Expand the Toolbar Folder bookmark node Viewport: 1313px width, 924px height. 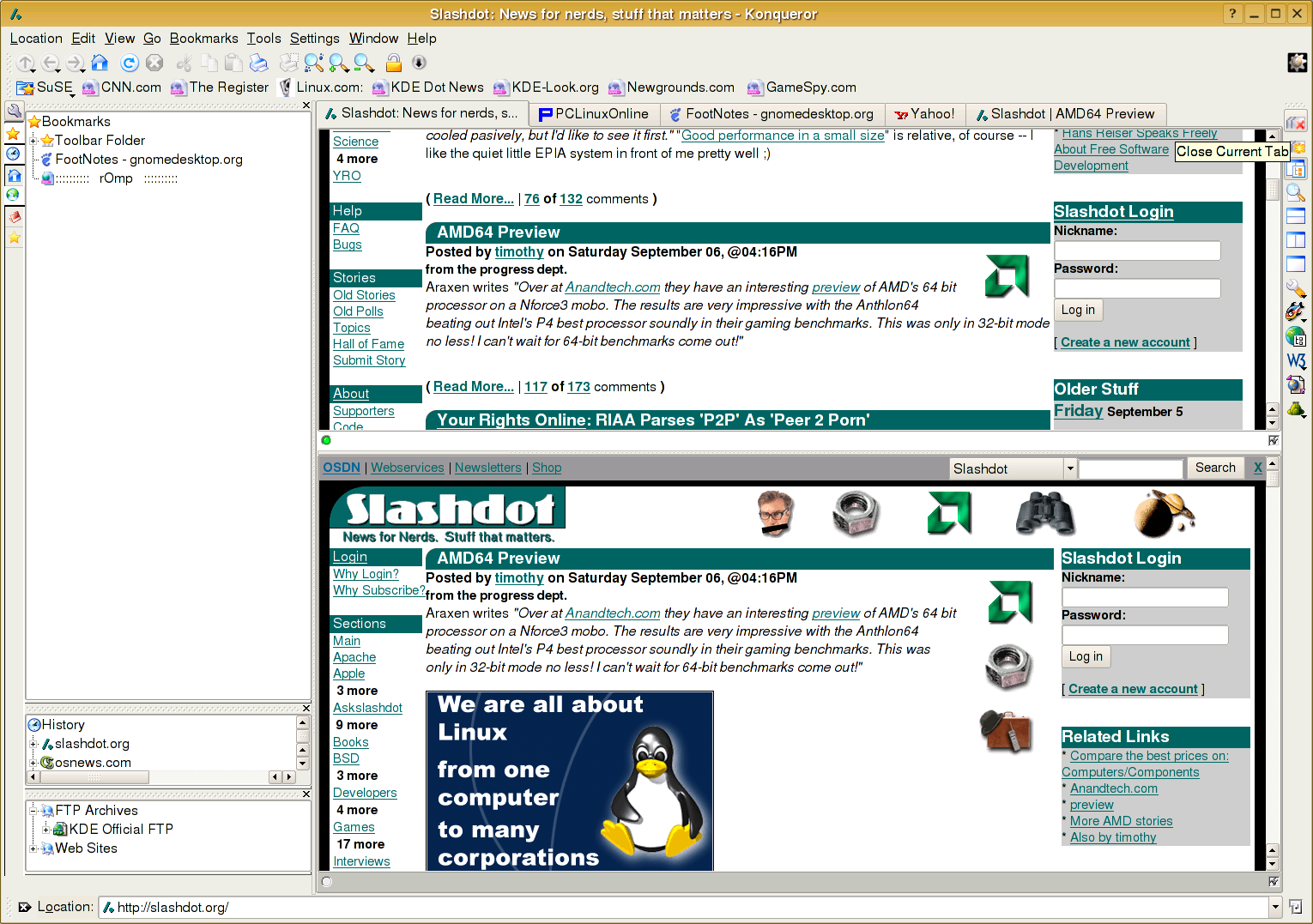[33, 141]
